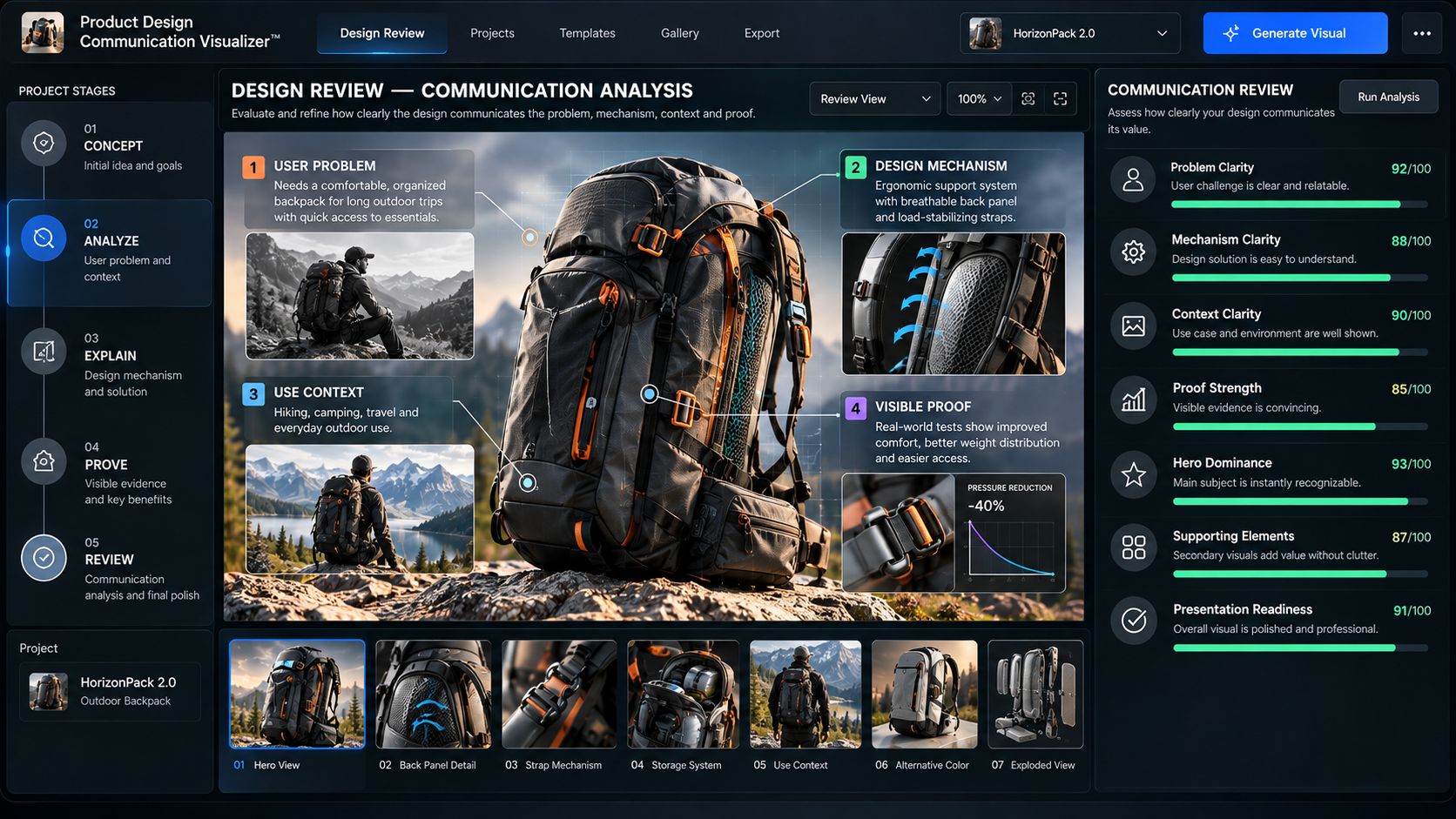Click the Use Context callout number 3
Screen dimensions: 1456x819
point(253,393)
